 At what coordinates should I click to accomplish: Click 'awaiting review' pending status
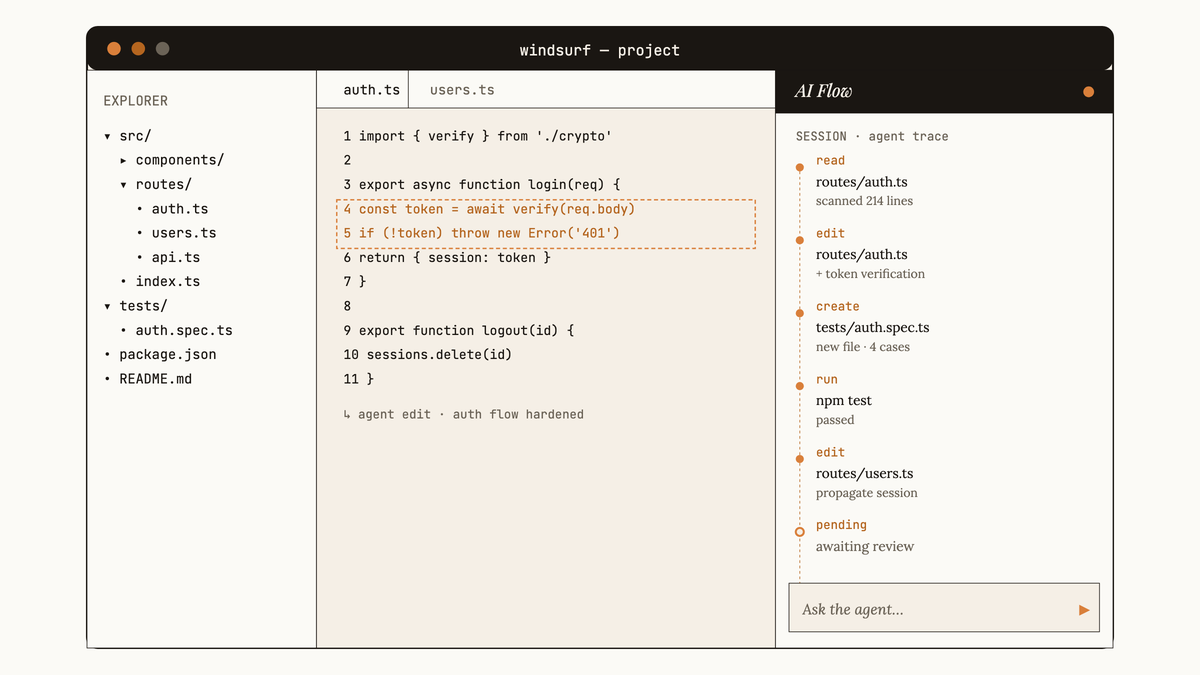coord(865,547)
